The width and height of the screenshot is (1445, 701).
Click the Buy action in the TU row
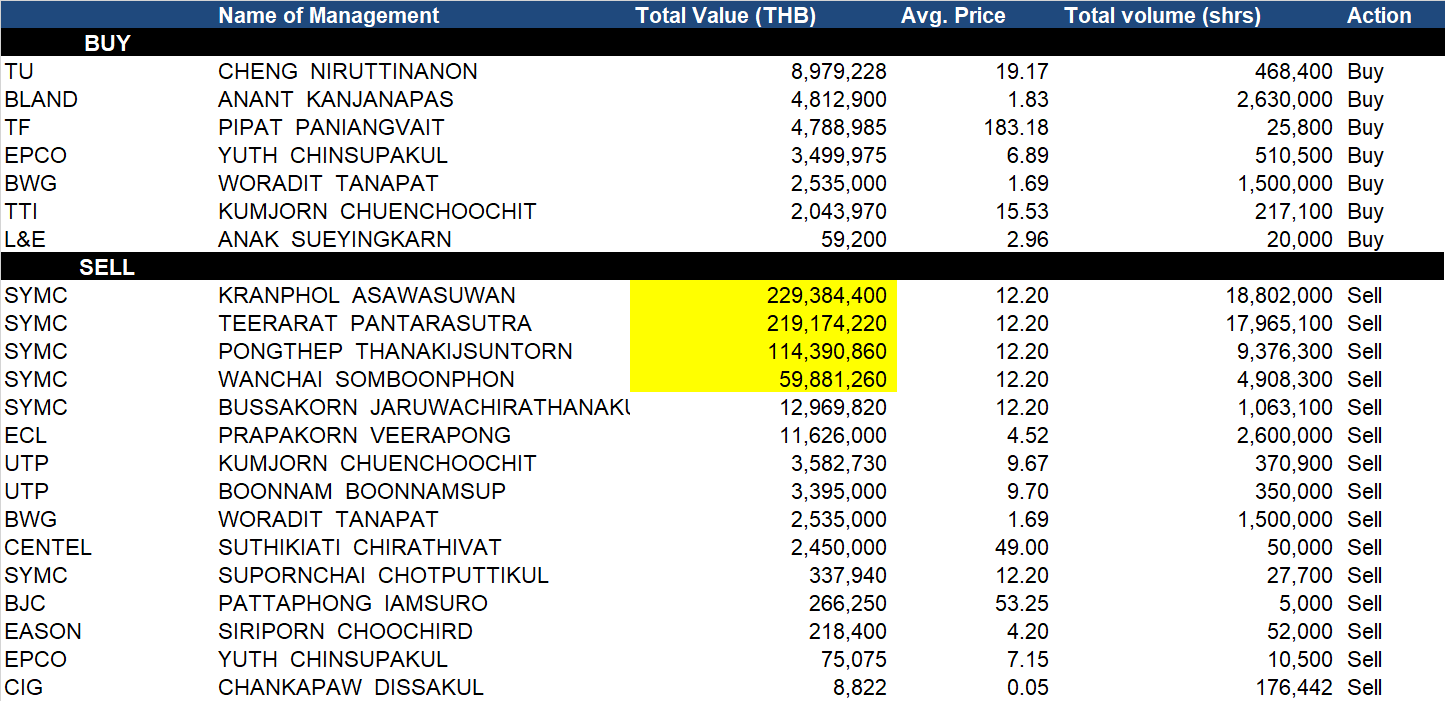click(x=1365, y=71)
